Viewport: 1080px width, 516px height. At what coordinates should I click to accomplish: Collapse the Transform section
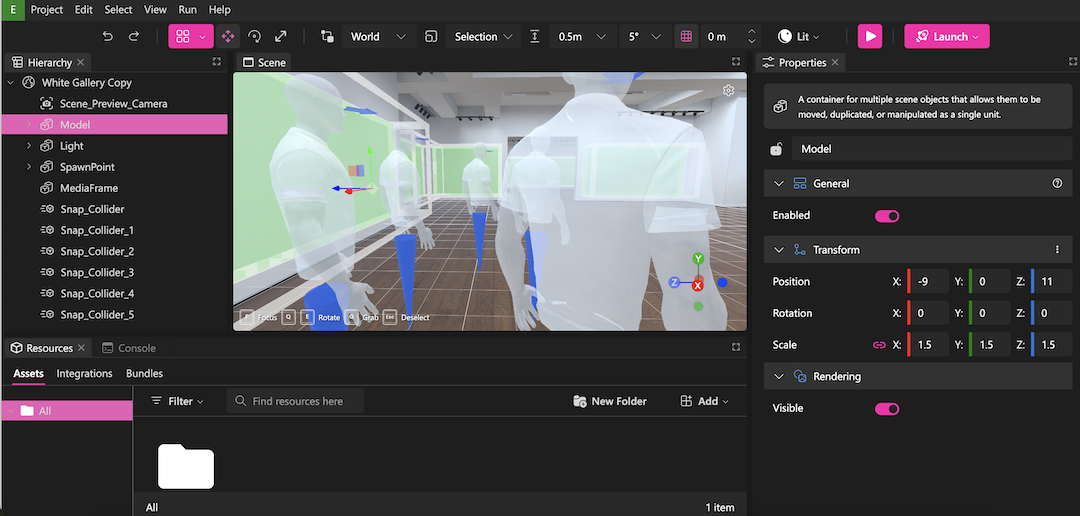point(779,250)
